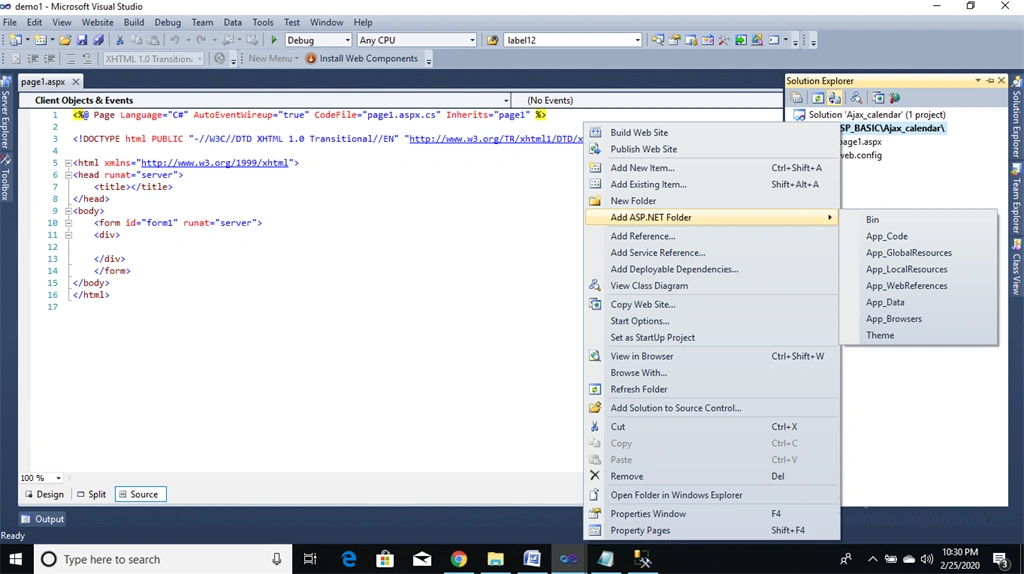
Task: Select App_Code from ASP.NET folder submenu
Action: (x=919, y=236)
